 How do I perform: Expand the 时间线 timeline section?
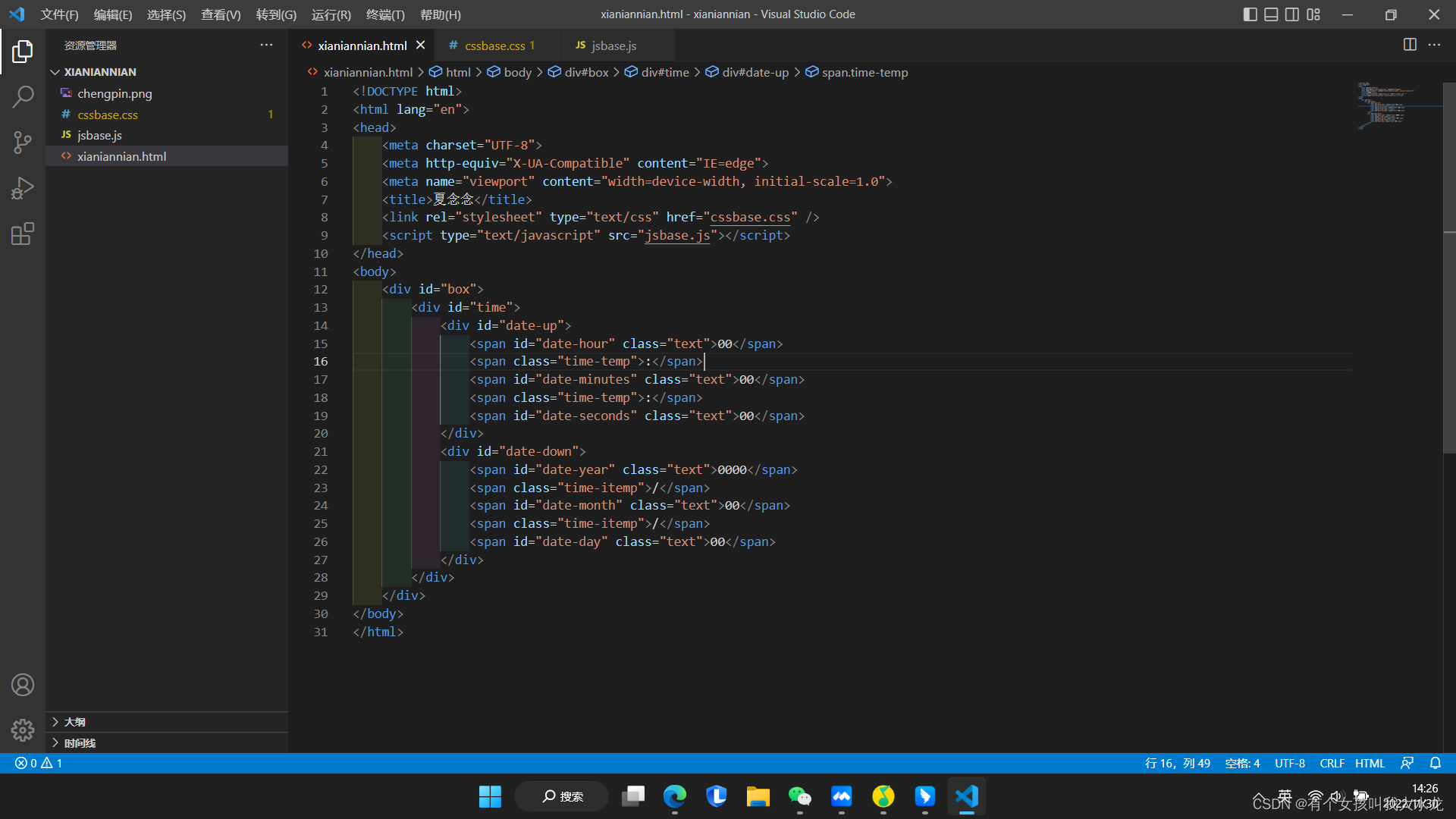167,743
